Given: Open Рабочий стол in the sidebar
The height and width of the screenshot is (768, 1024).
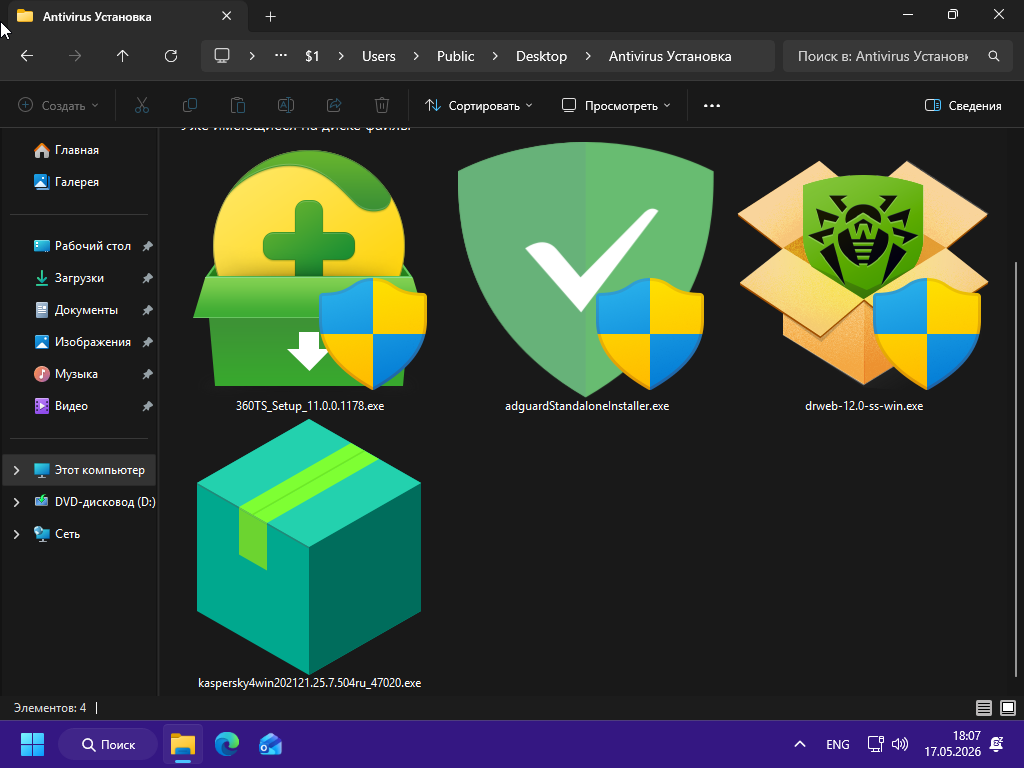Looking at the screenshot, I should coord(93,246).
